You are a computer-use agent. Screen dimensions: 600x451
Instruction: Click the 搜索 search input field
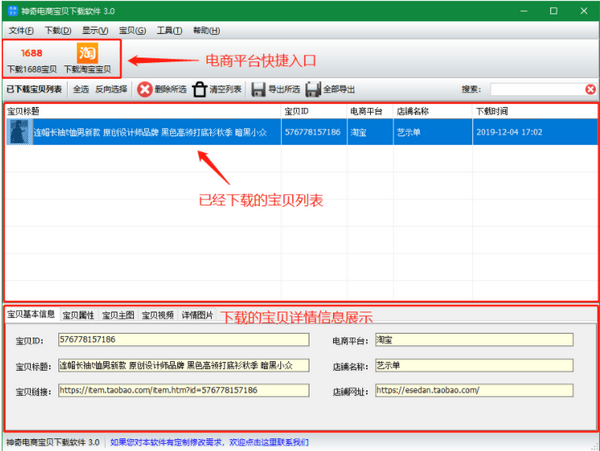(x=543, y=89)
